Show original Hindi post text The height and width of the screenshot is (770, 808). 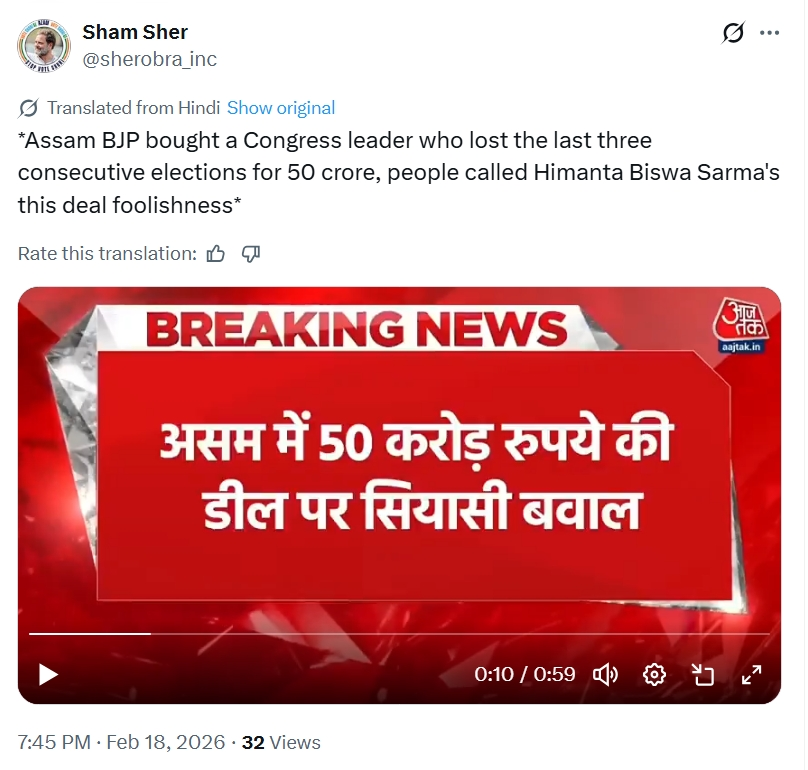pos(281,108)
